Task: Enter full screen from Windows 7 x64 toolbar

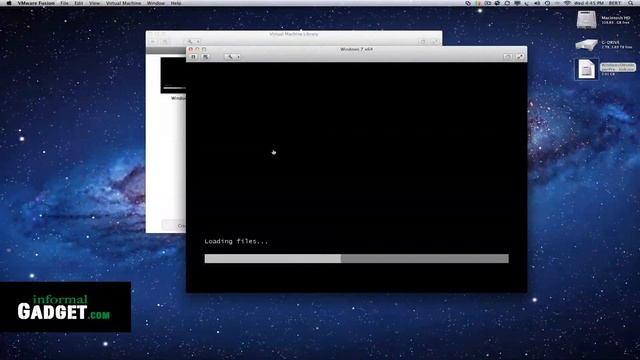Action: (x=520, y=57)
